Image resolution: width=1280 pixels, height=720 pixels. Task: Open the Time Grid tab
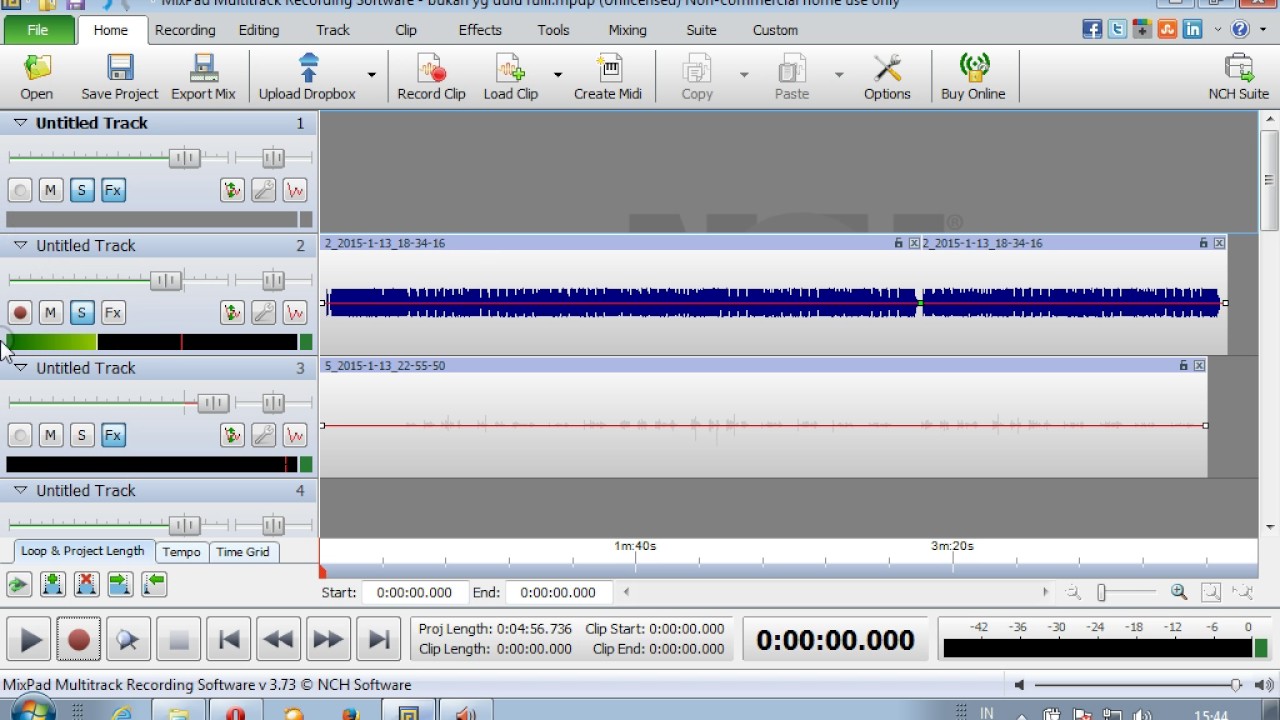pos(243,552)
